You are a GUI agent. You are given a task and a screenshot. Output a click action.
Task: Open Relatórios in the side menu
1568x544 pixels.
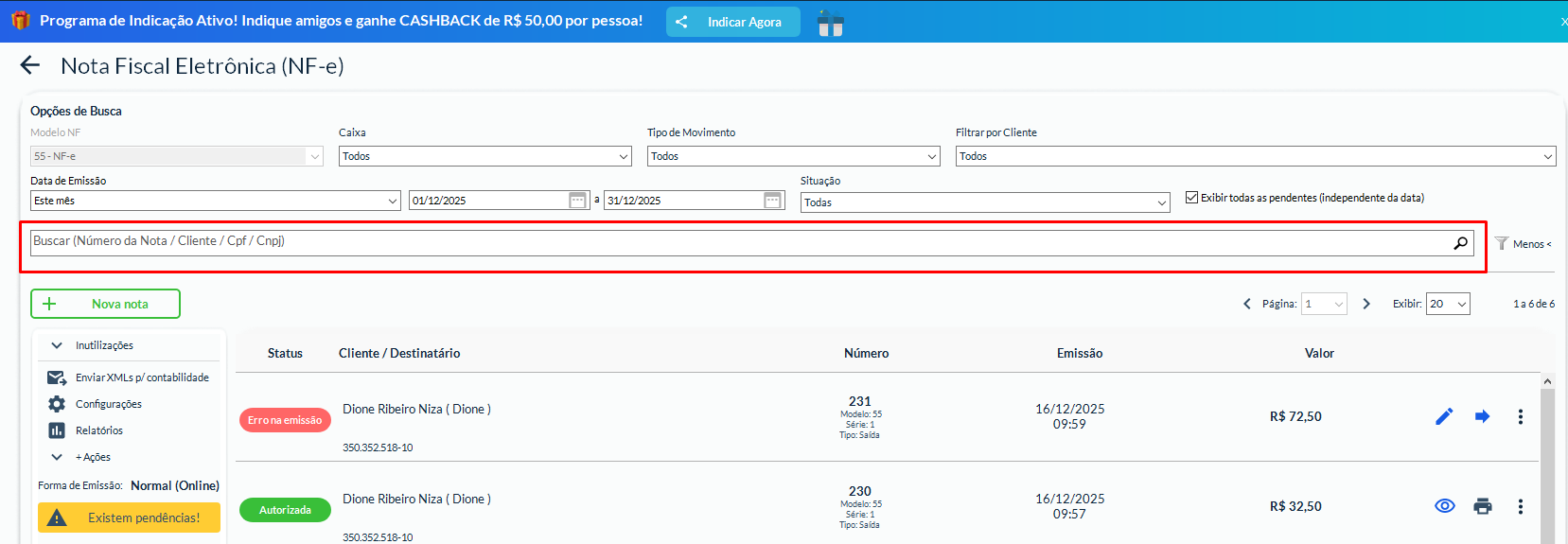(98, 430)
